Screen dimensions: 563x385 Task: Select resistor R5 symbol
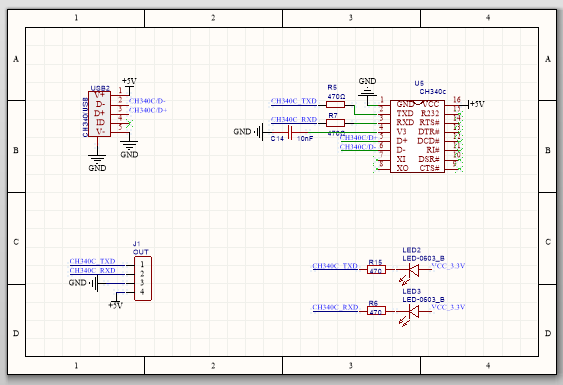point(335,105)
